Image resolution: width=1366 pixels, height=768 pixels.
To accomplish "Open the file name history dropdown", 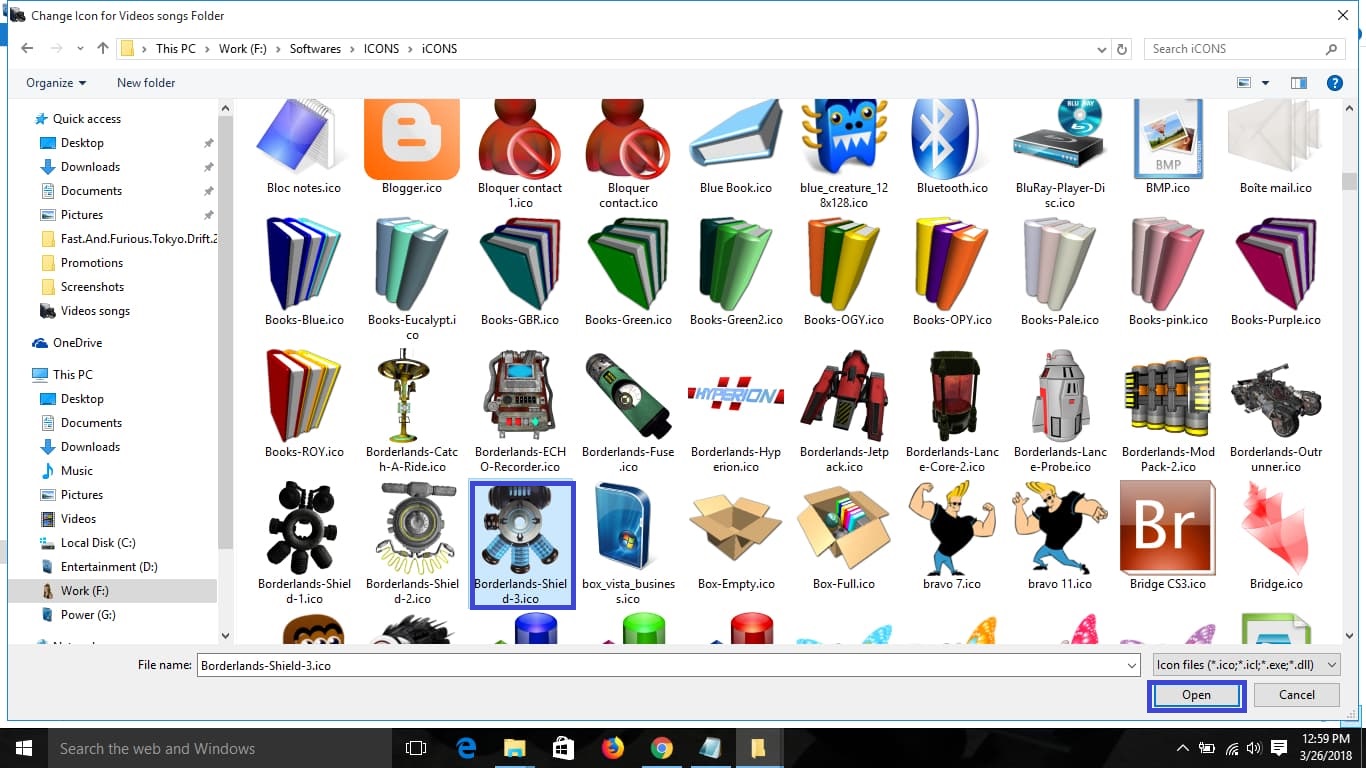I will pos(1131,664).
